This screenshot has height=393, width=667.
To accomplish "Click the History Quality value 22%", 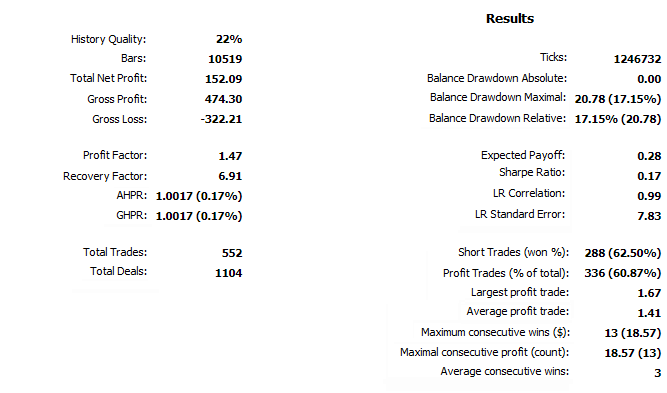I will point(229,39).
